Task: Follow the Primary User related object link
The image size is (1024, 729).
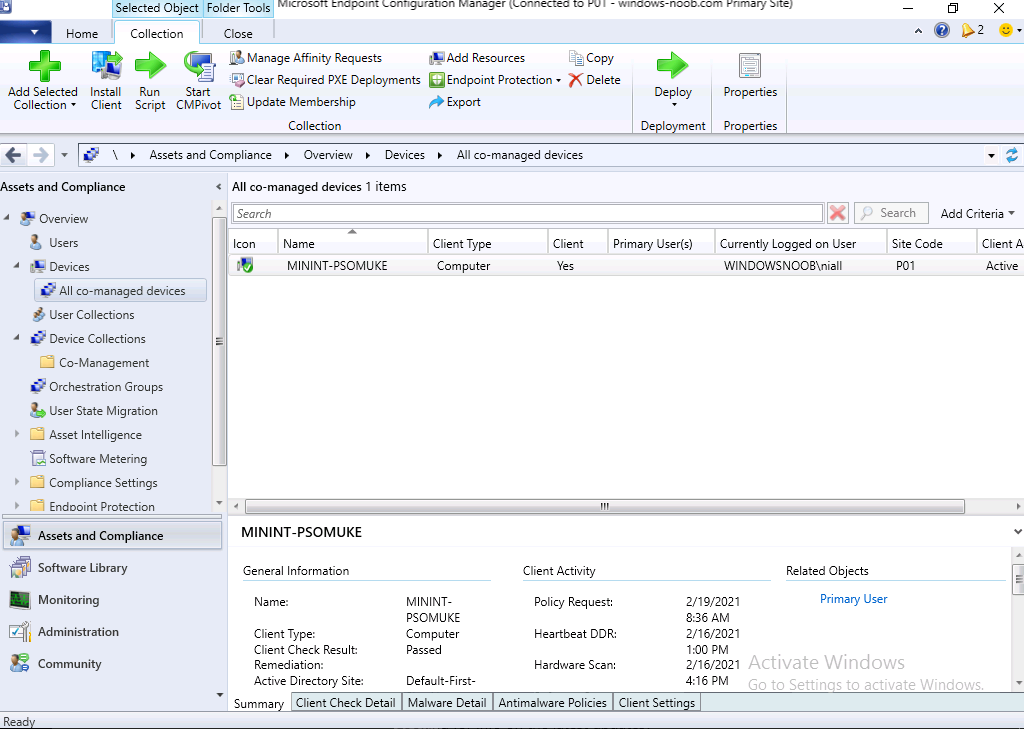Action: [854, 599]
